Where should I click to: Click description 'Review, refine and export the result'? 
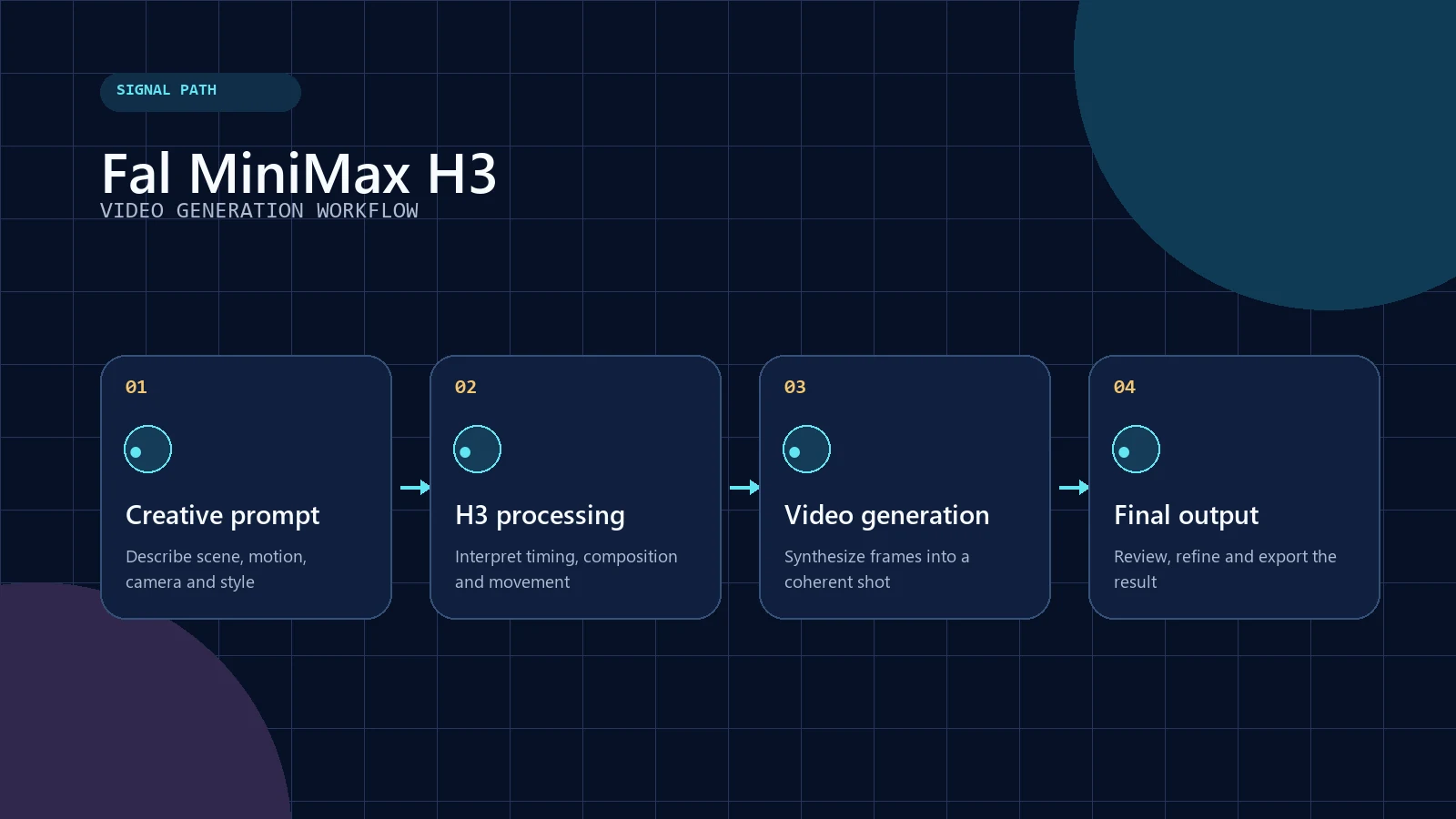coord(1225,569)
